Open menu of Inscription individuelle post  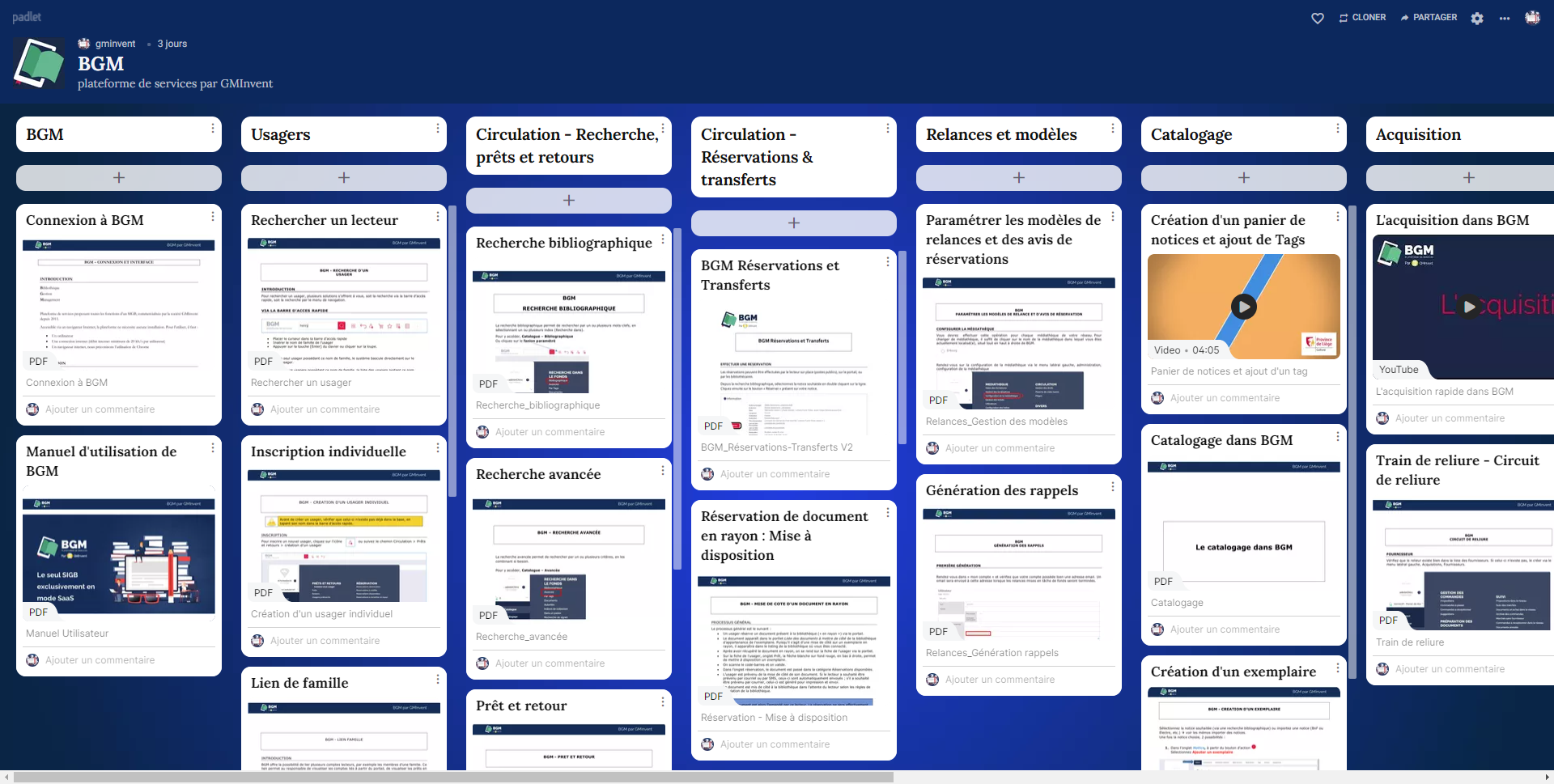438,448
